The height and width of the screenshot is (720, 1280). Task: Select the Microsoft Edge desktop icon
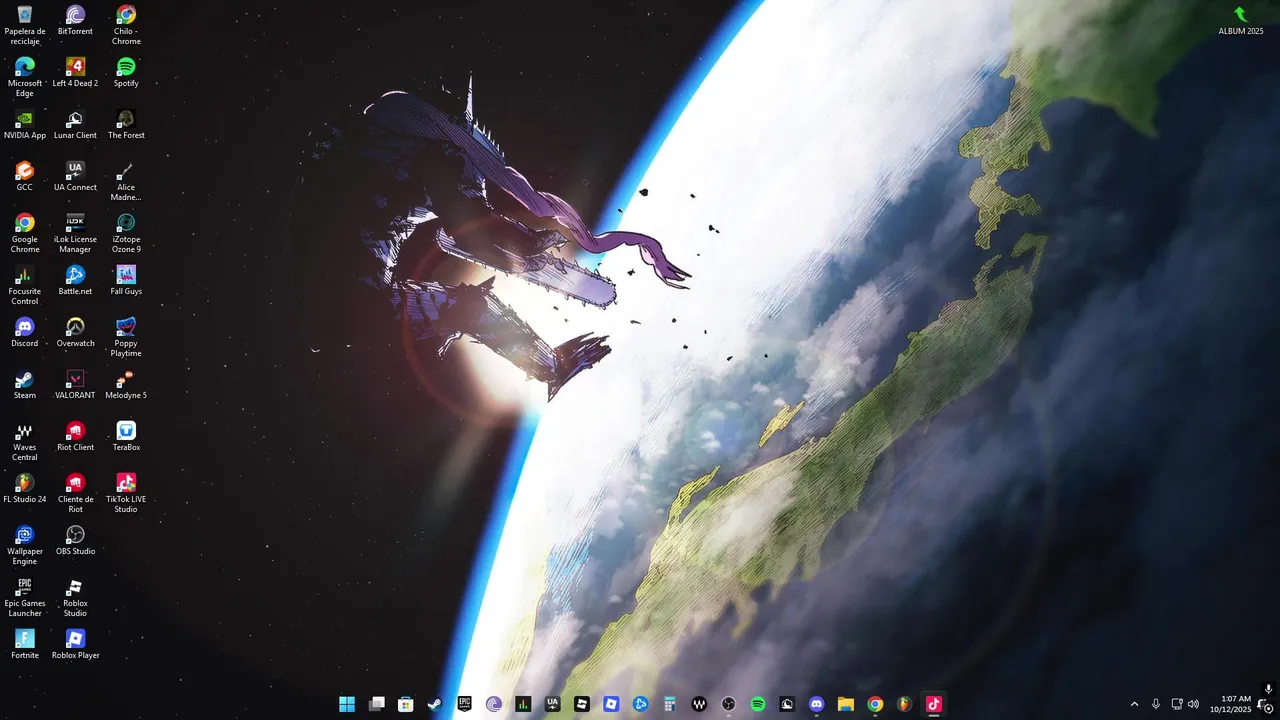25,77
